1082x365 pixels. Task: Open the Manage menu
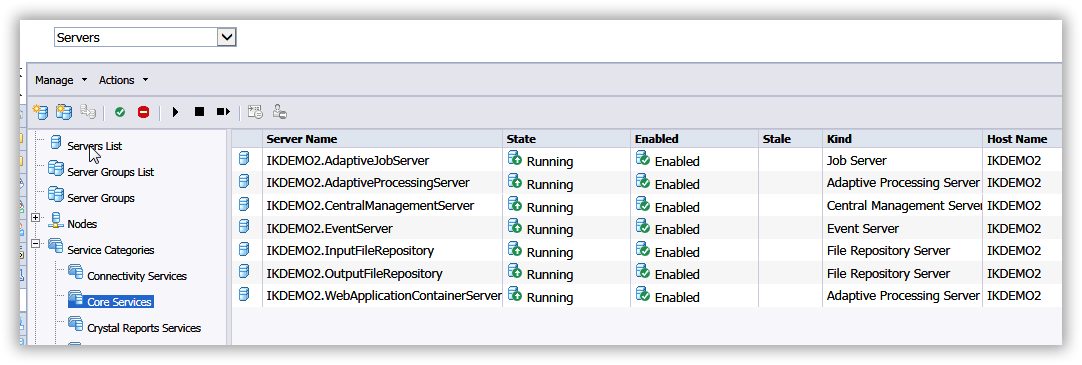tap(61, 80)
